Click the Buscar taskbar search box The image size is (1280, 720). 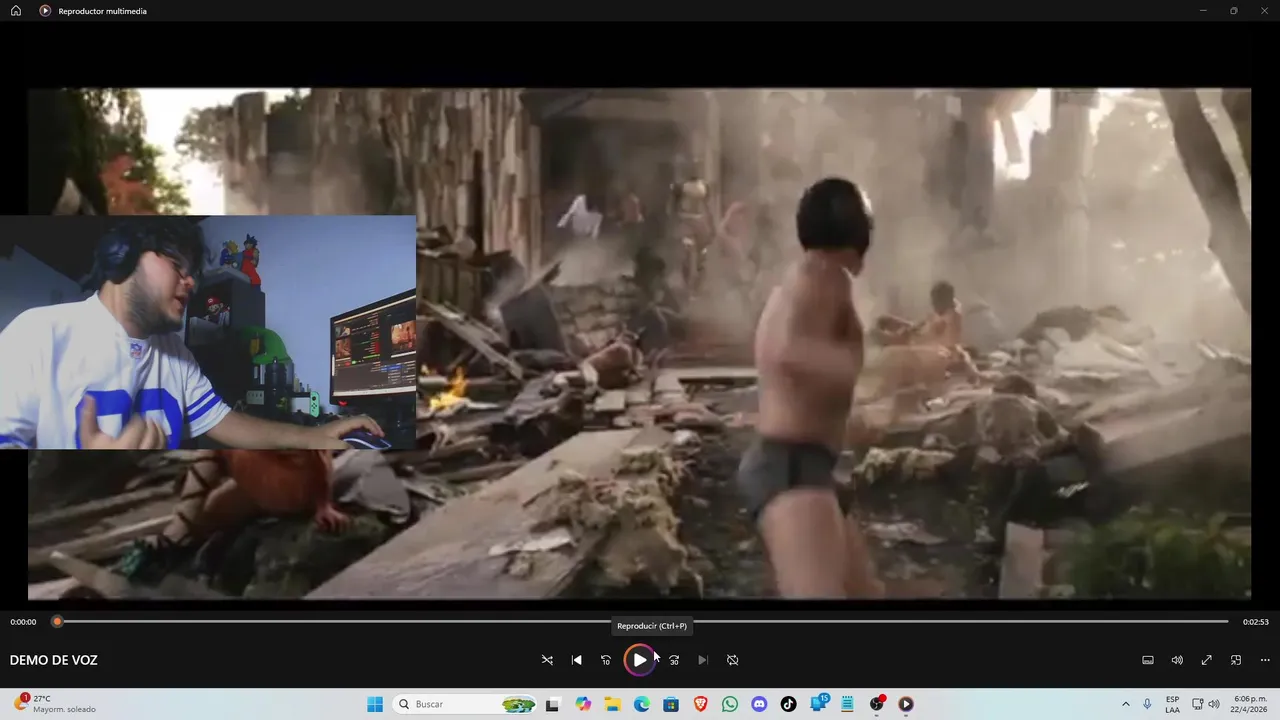coord(466,704)
